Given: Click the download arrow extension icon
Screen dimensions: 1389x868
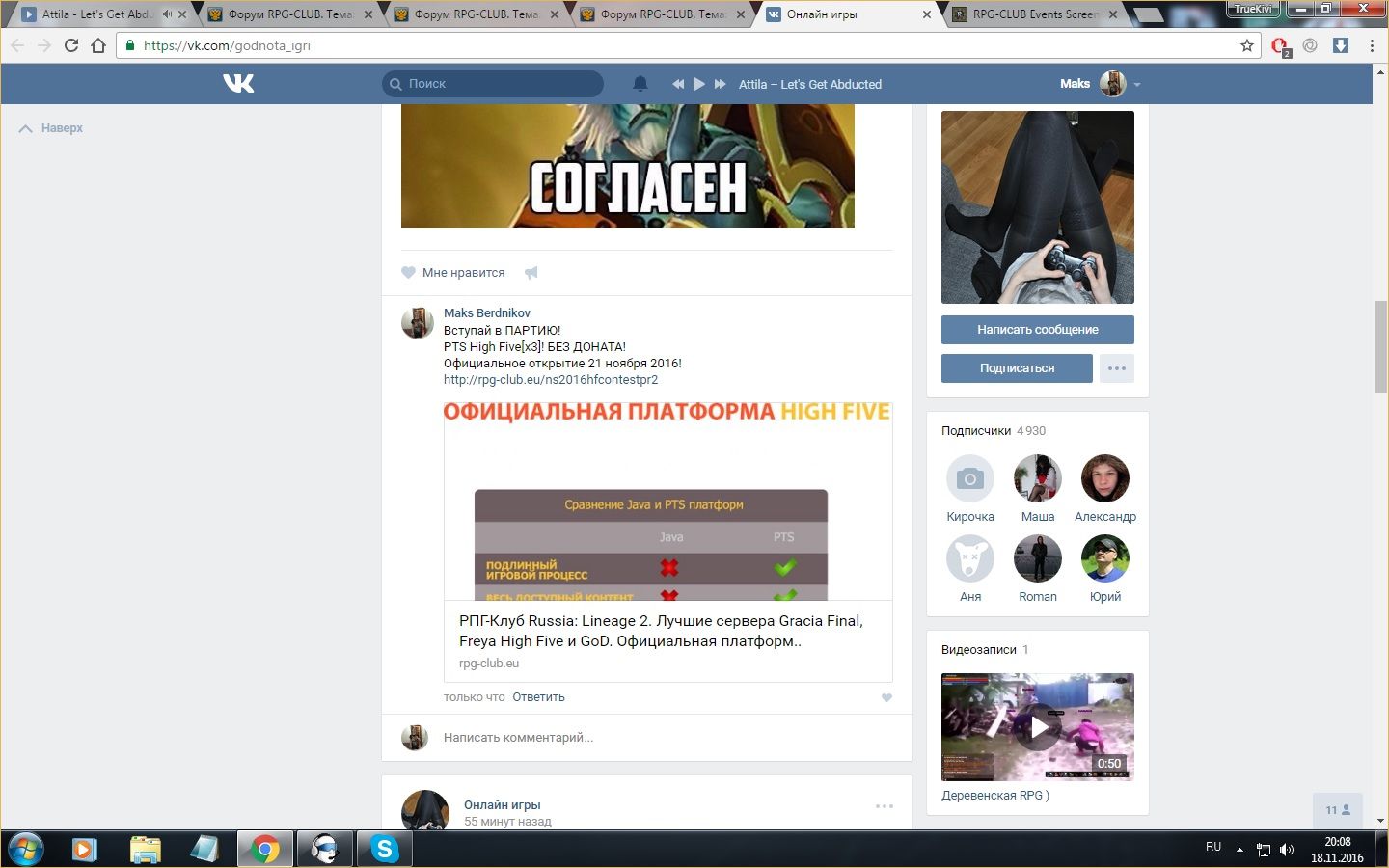Looking at the screenshot, I should click(x=1341, y=45).
